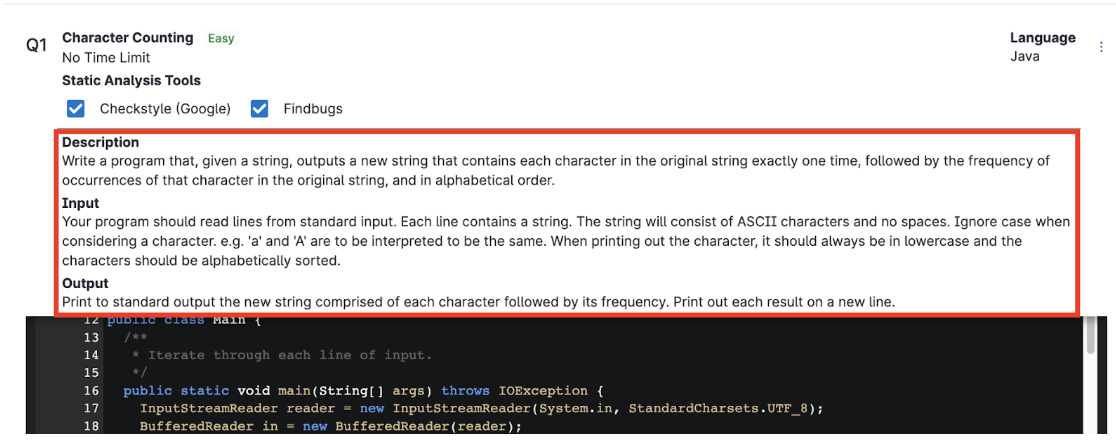Place cursor in the BufferedReader code line
Screen dimensions: 1116x446
pyautogui.click(x=330, y=427)
